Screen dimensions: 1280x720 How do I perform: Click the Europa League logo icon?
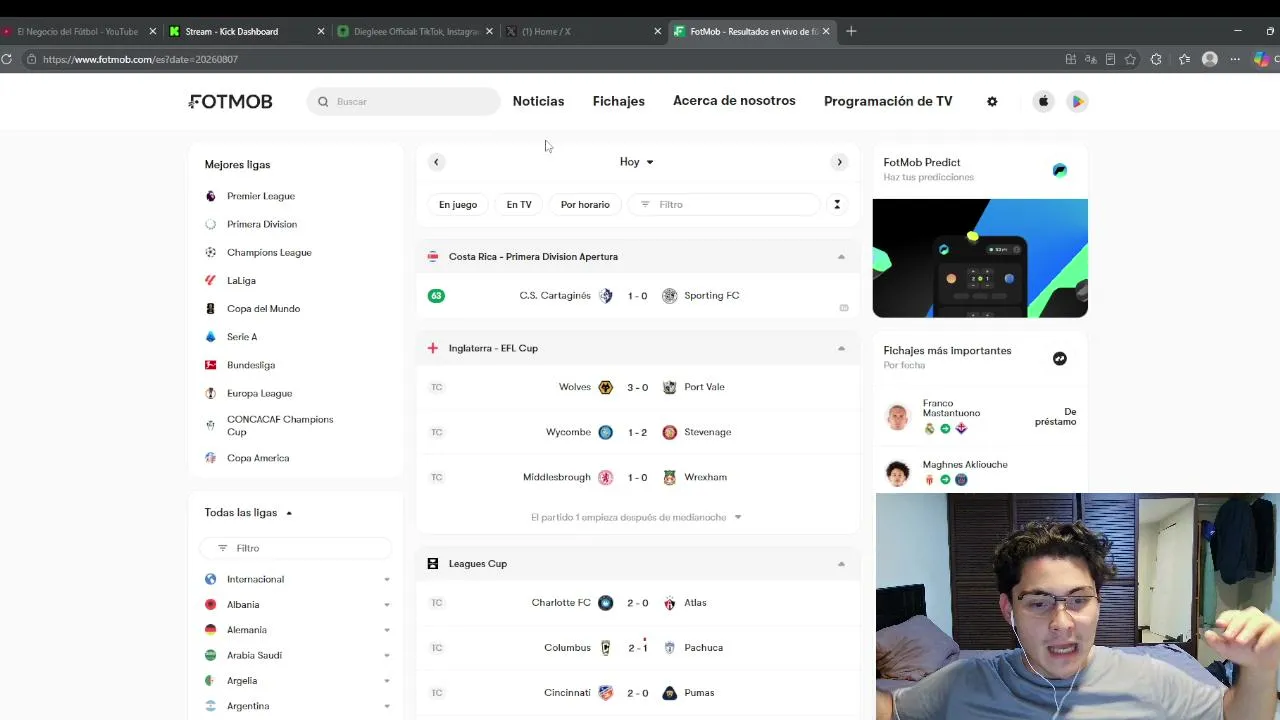(x=210, y=393)
